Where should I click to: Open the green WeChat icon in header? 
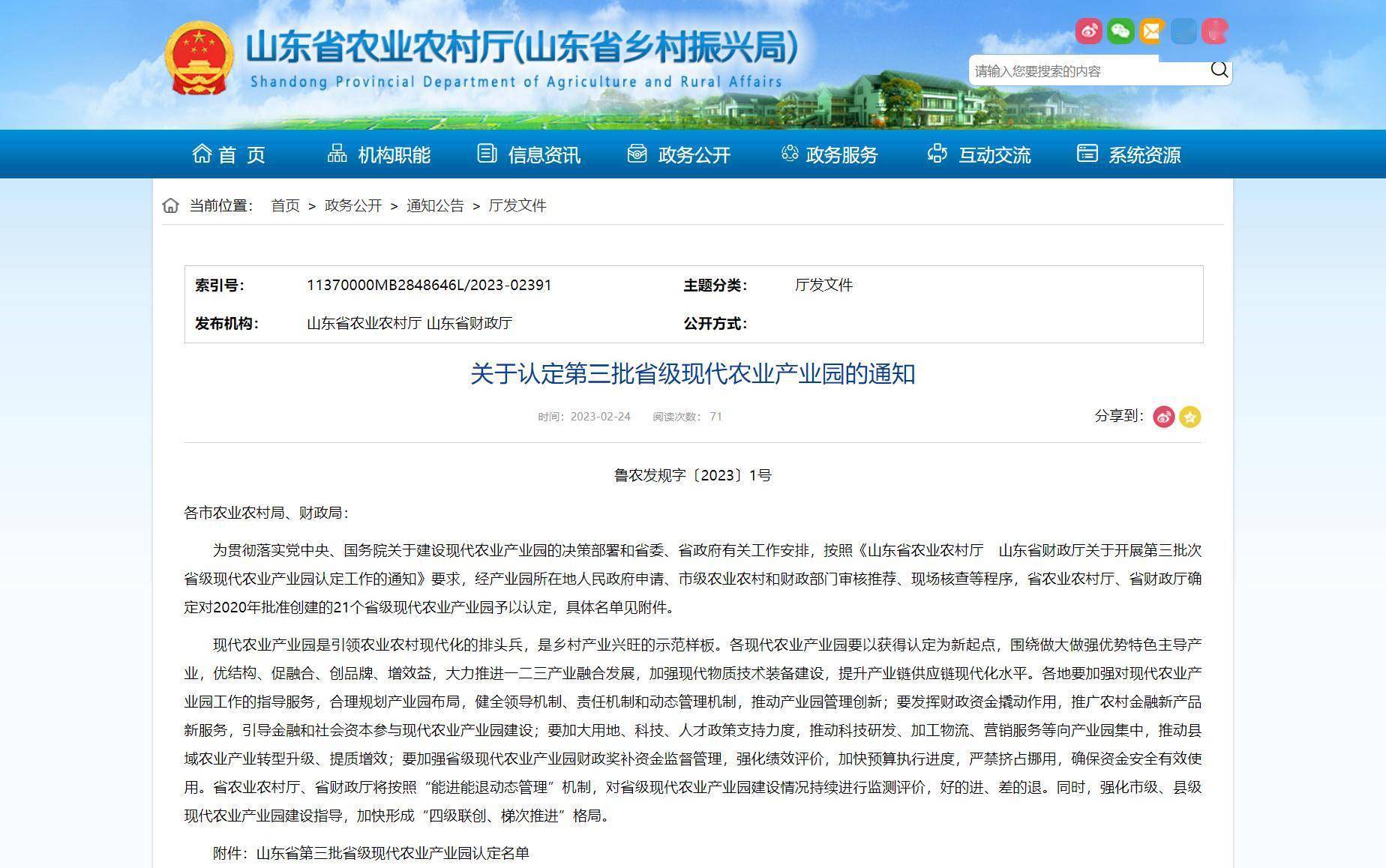coord(1120,31)
